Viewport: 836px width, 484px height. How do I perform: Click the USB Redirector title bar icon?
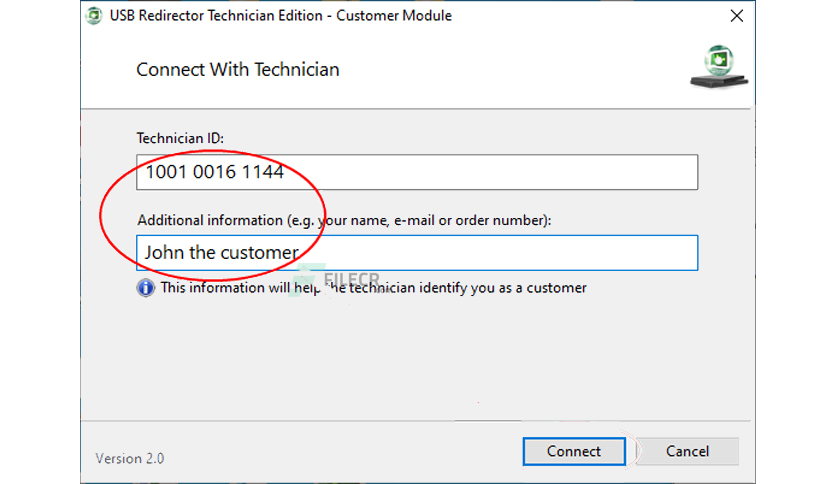(94, 16)
